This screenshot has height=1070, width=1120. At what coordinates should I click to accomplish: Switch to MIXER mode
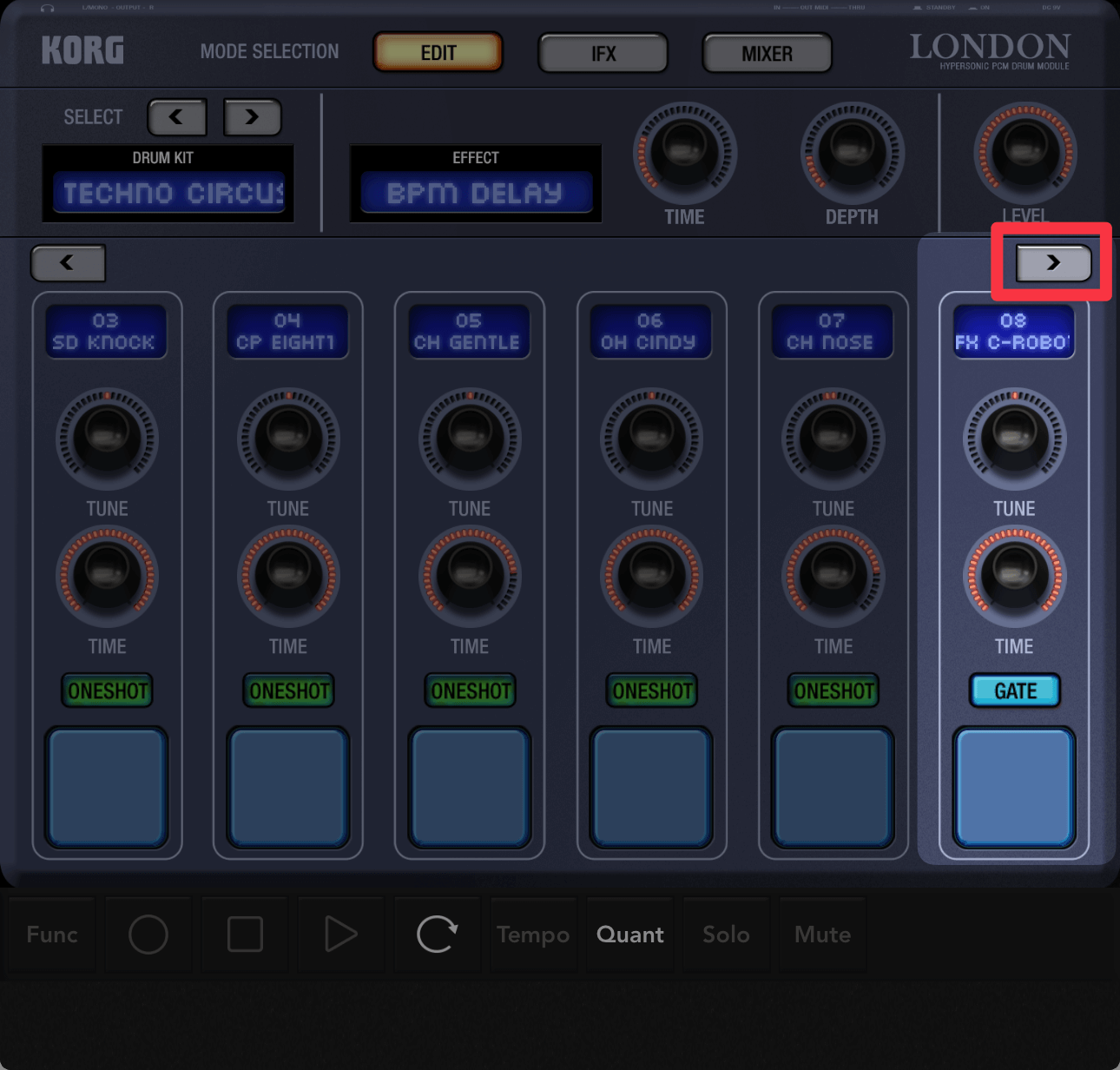[x=767, y=54]
